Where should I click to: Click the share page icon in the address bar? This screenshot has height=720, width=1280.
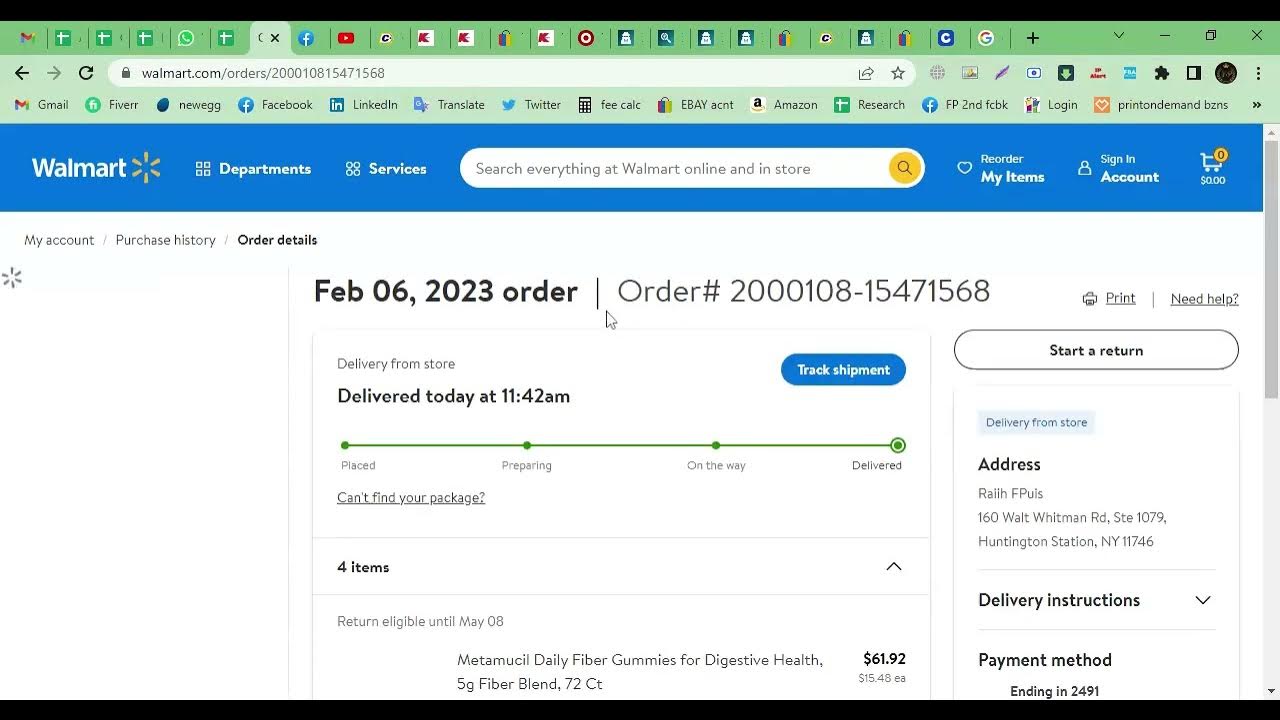[866, 73]
